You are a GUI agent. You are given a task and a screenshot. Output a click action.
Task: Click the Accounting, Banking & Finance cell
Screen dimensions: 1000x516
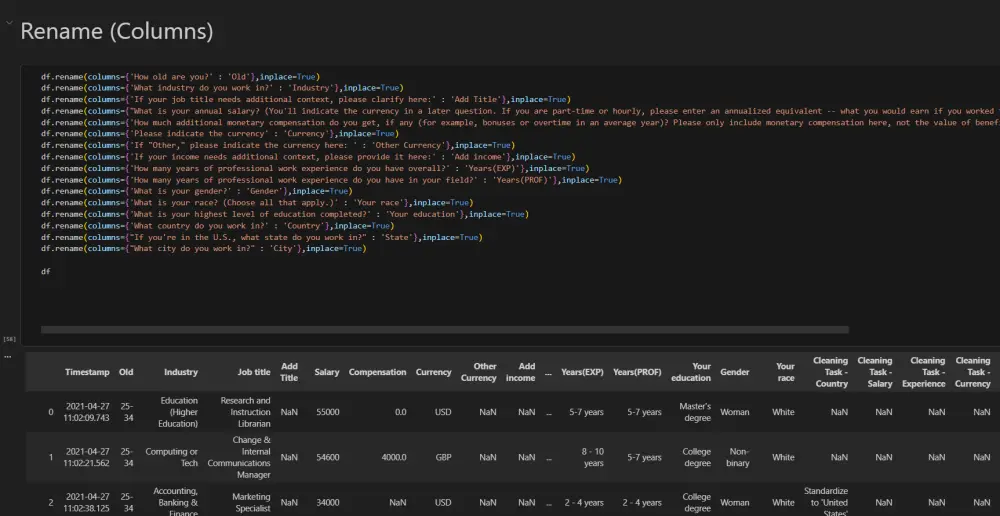[x=176, y=501]
